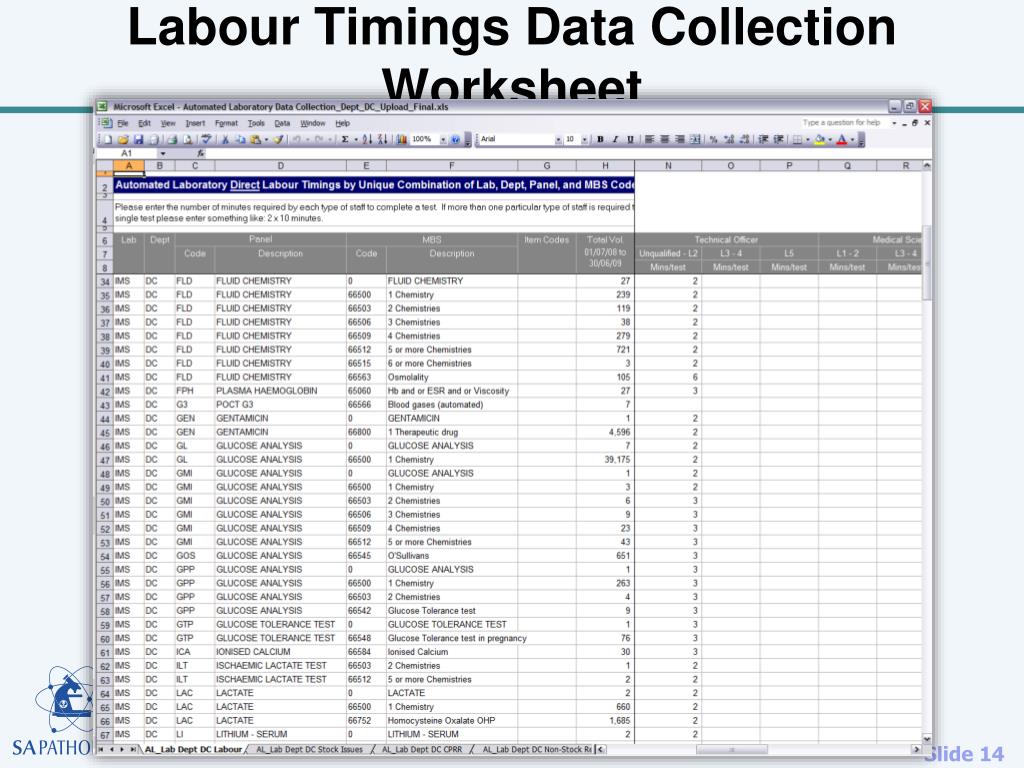This screenshot has width=1024, height=768.
Task: Select column header D
Action: (280, 166)
